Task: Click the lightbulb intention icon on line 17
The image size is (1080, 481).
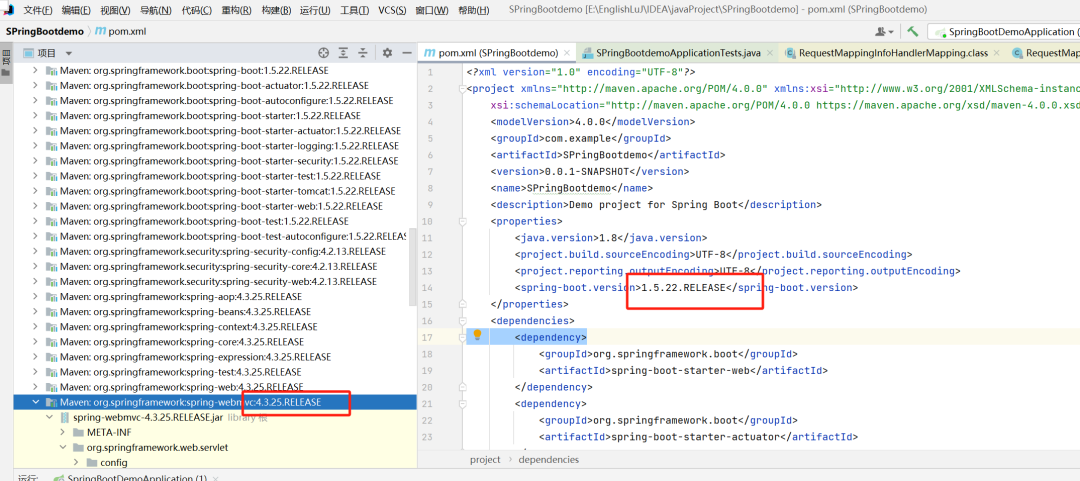Action: tap(477, 335)
